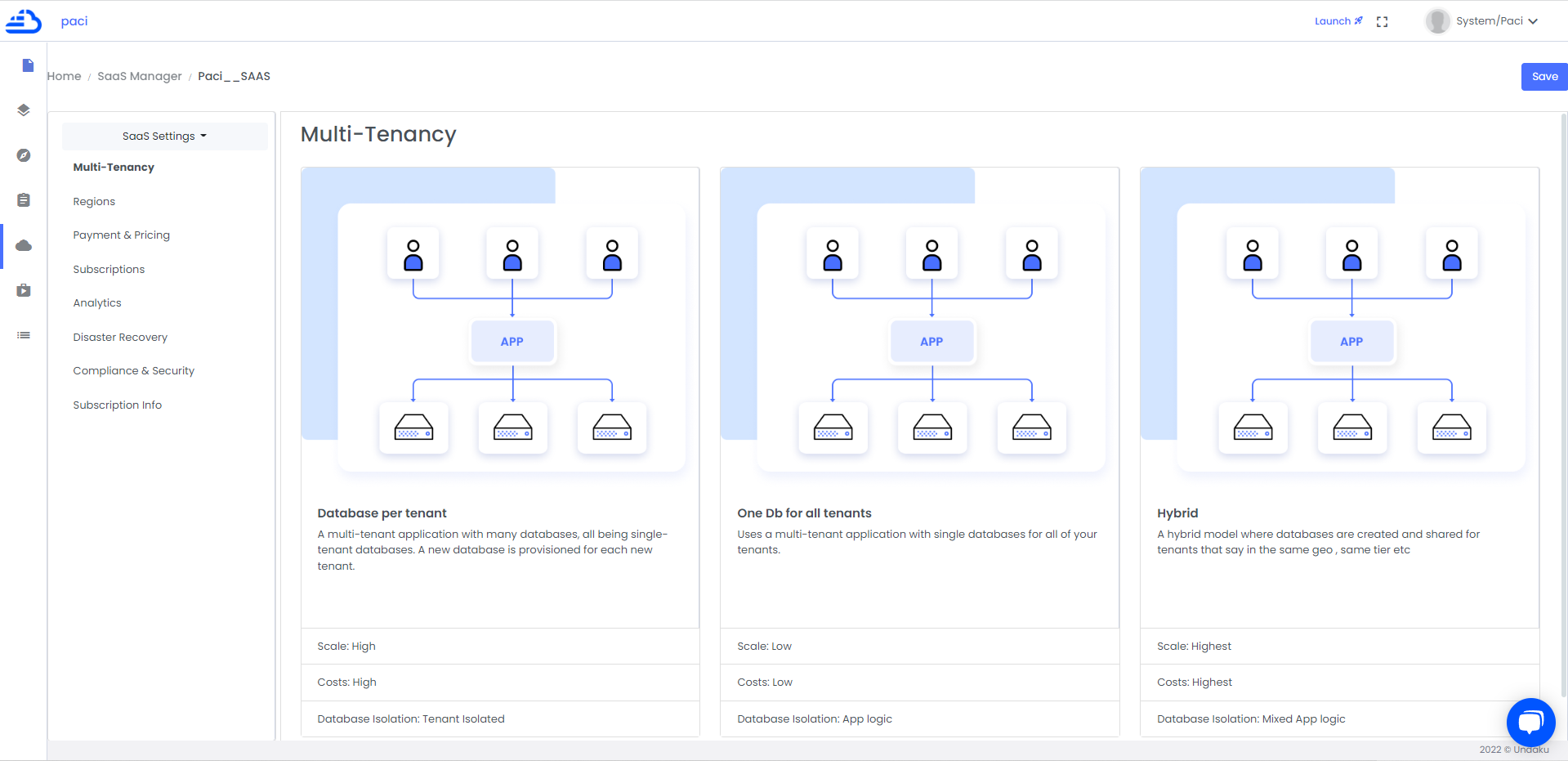
Task: Select the cloud icon in sidebar
Action: click(x=24, y=245)
